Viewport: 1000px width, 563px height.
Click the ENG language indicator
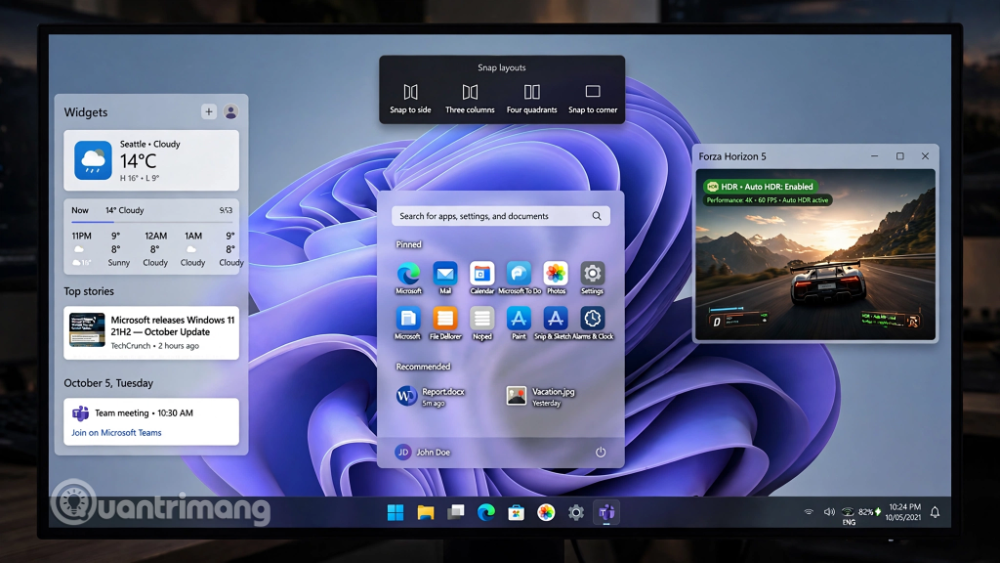tap(849, 522)
